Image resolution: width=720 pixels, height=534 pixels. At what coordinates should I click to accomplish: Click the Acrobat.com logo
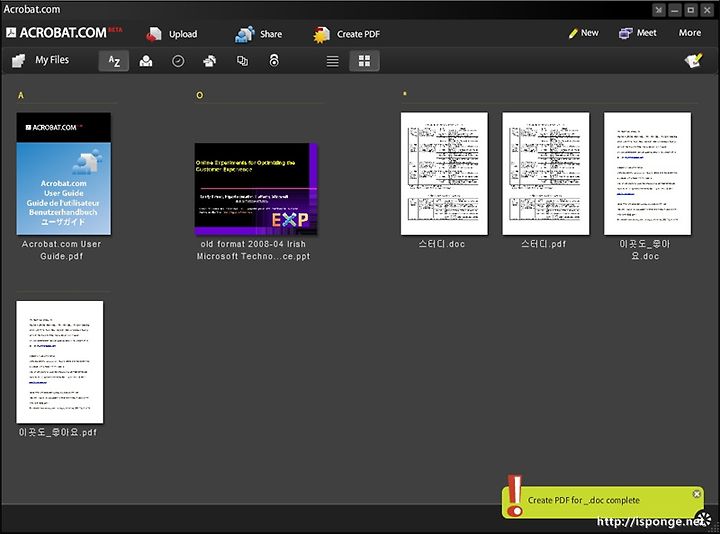click(63, 33)
